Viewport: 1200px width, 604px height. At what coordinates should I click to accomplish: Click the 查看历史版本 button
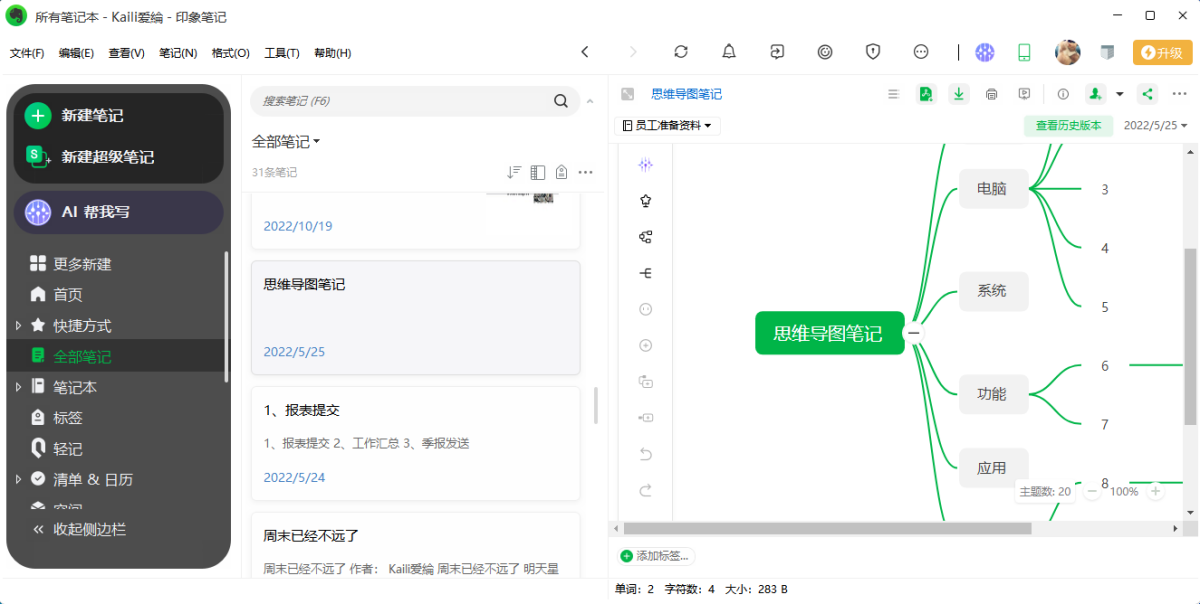click(x=1068, y=126)
